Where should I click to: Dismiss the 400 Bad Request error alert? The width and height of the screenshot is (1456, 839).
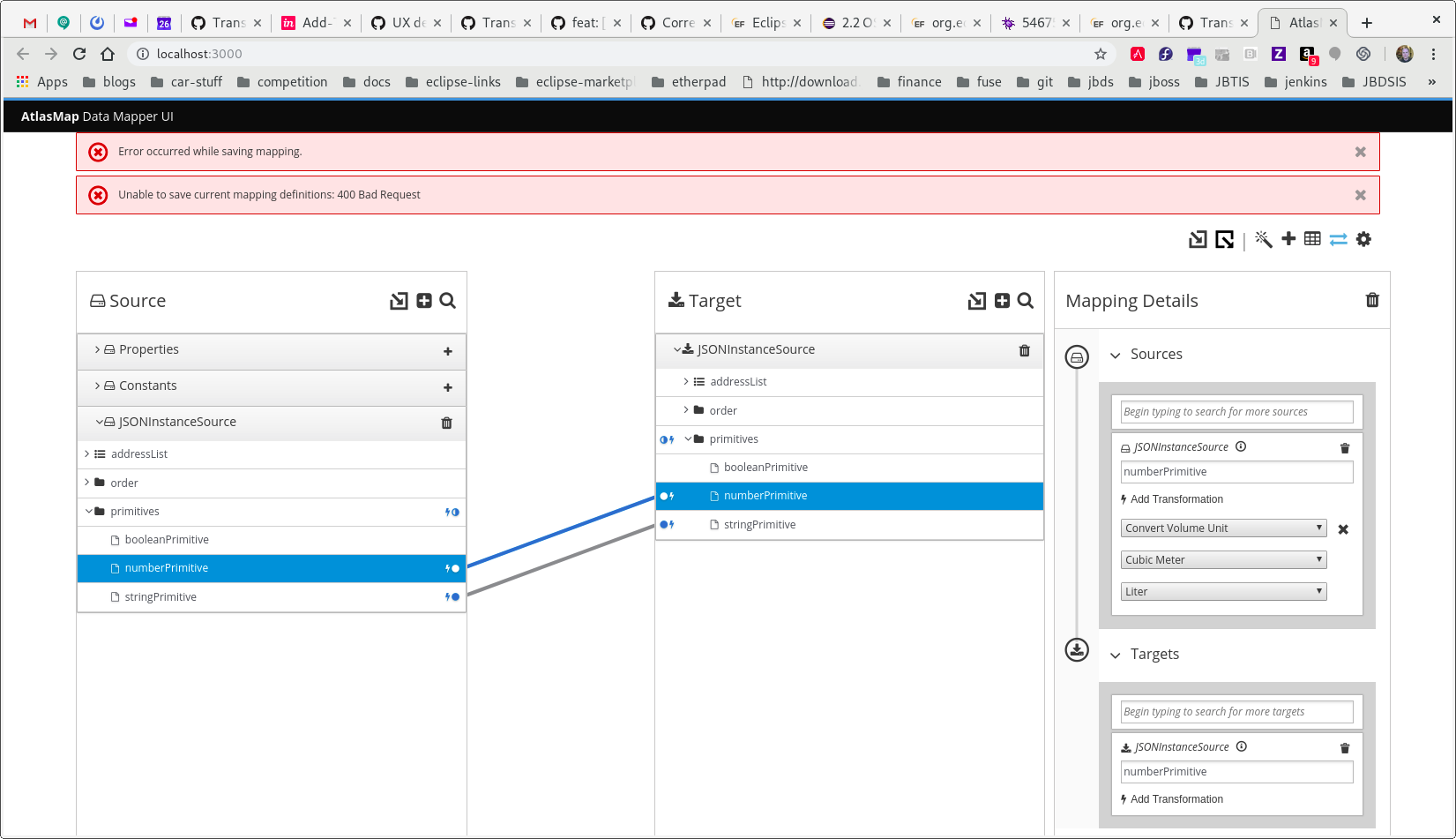tap(1361, 195)
